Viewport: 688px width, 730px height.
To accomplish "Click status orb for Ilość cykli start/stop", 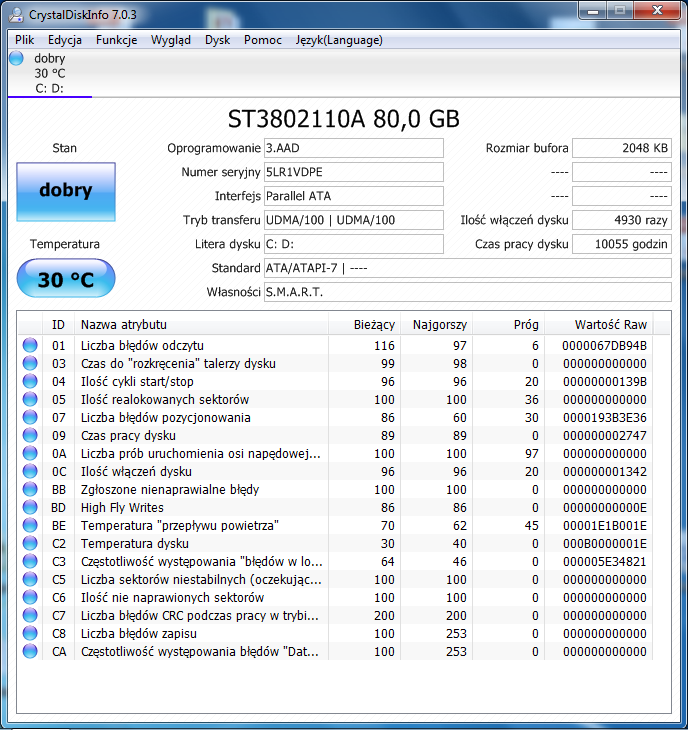I will click(x=30, y=381).
